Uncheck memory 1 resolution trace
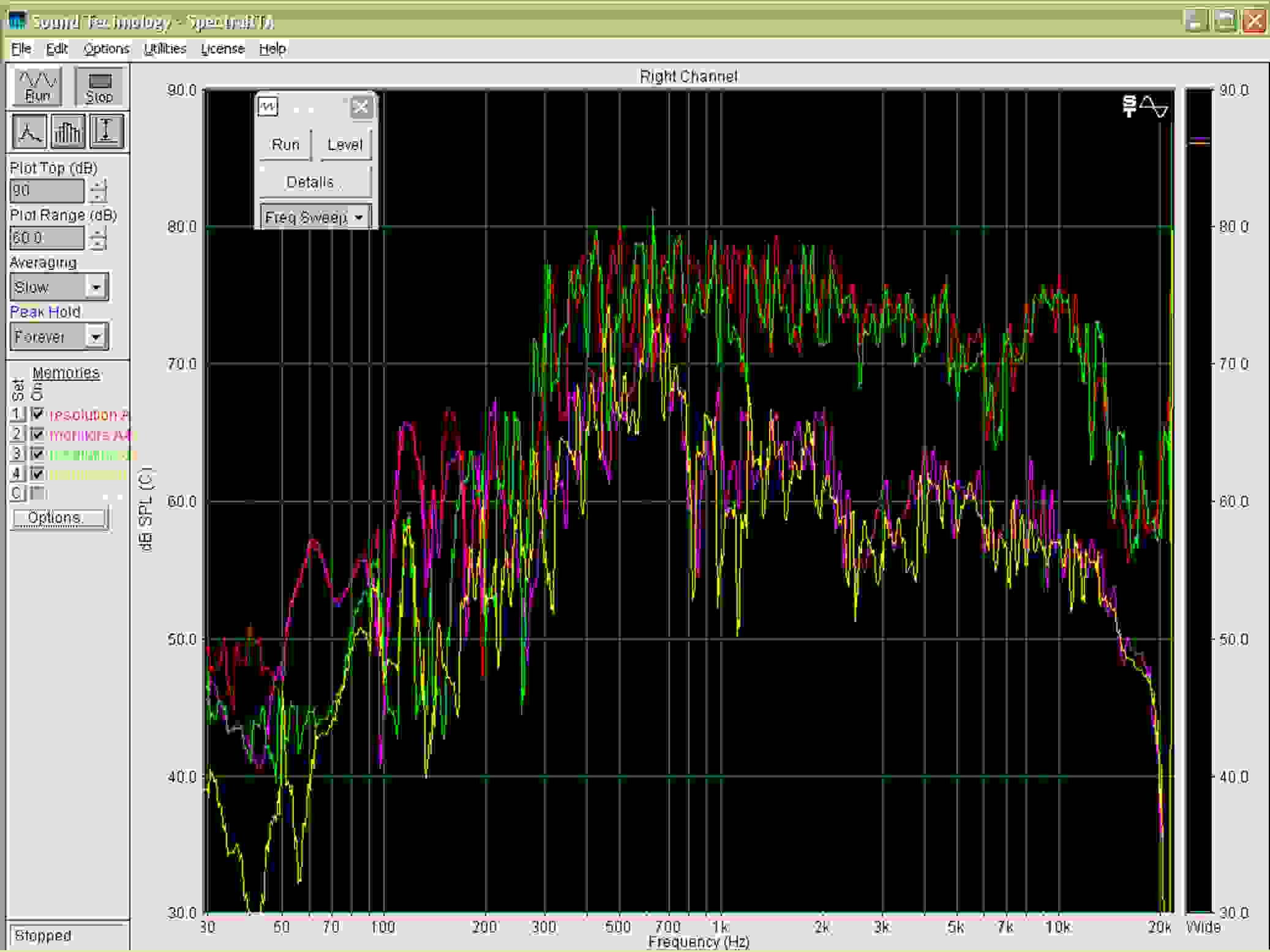The image size is (1270, 952). point(38,414)
